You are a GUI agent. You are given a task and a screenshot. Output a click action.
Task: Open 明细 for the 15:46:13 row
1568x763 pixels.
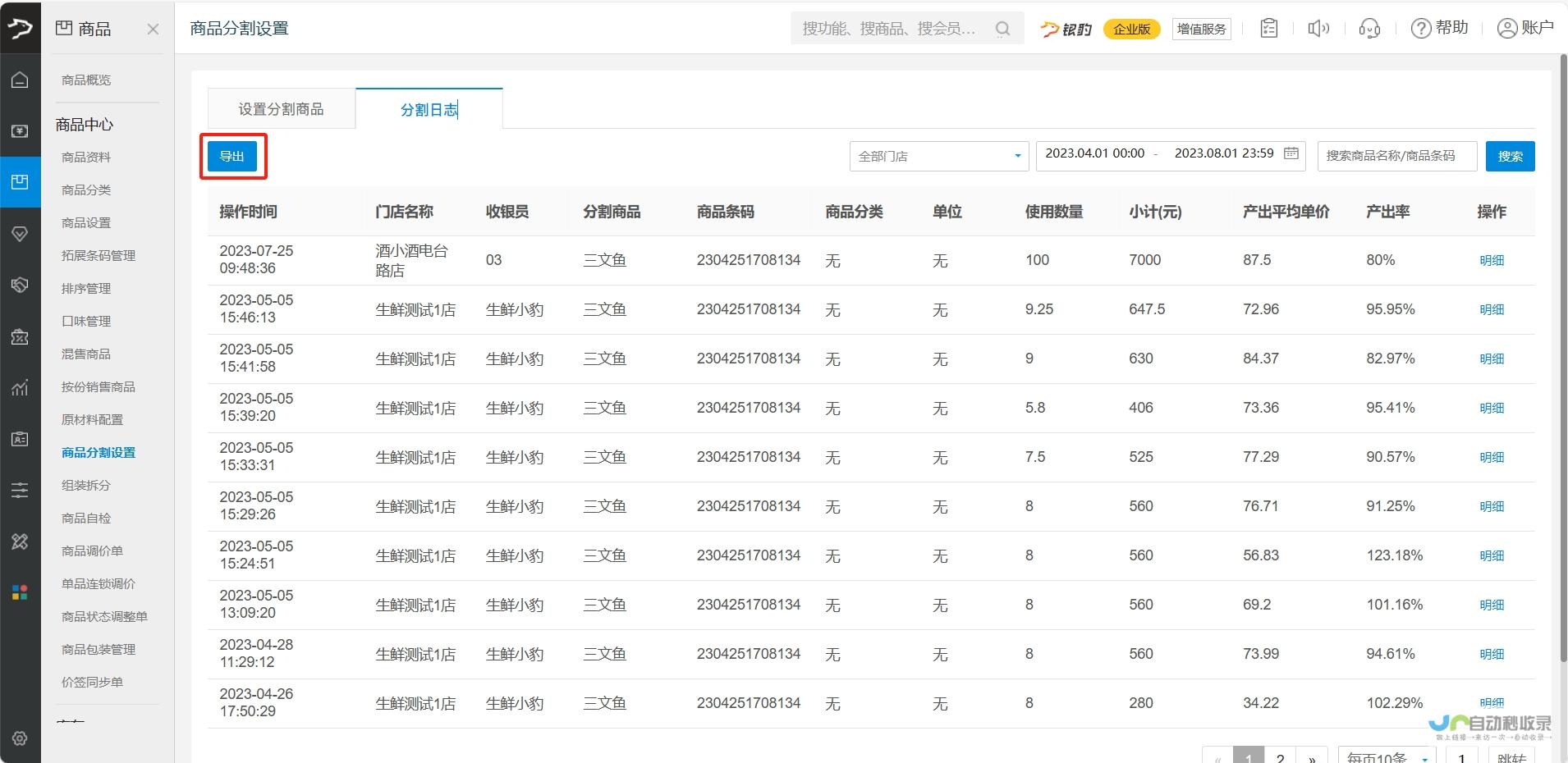[x=1492, y=309]
